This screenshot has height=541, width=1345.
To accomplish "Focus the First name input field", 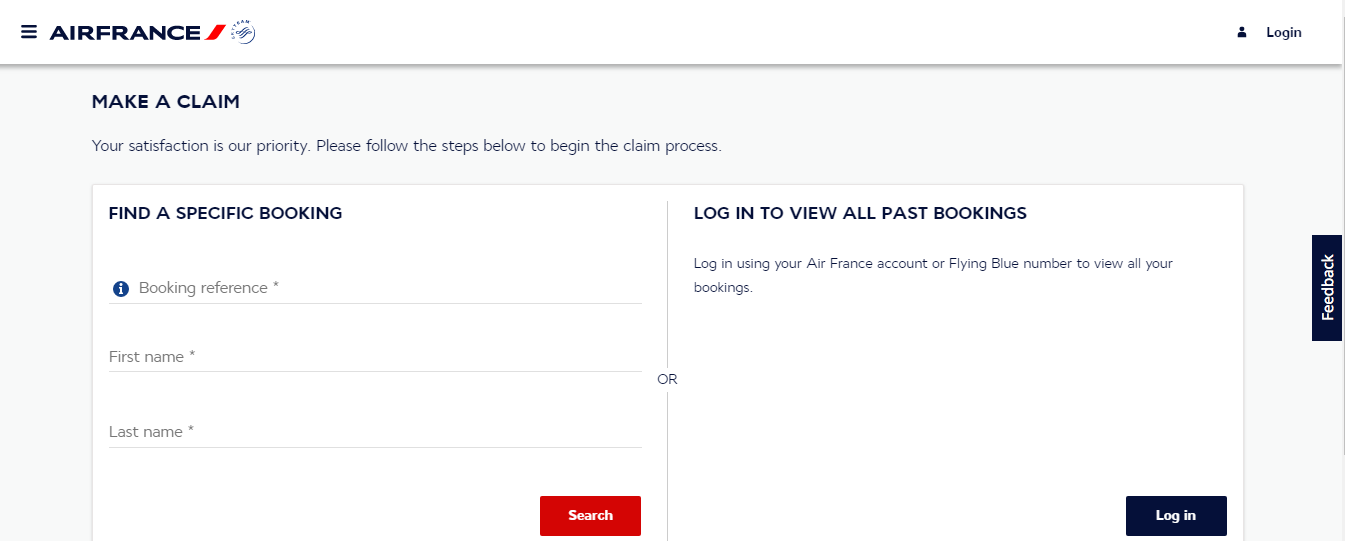I will (375, 357).
